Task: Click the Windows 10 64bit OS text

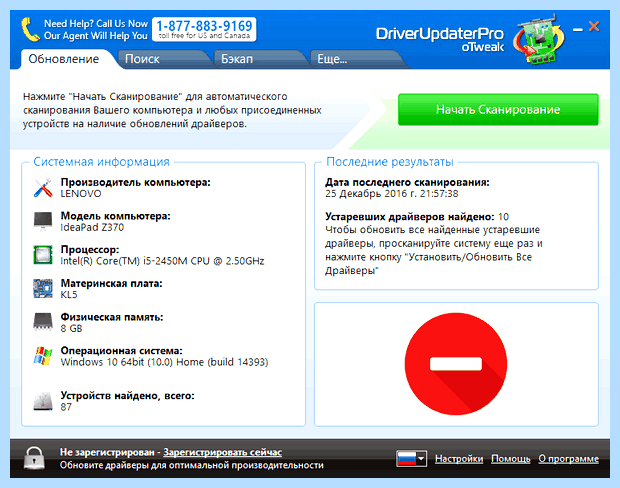Action: pyautogui.click(x=164, y=362)
